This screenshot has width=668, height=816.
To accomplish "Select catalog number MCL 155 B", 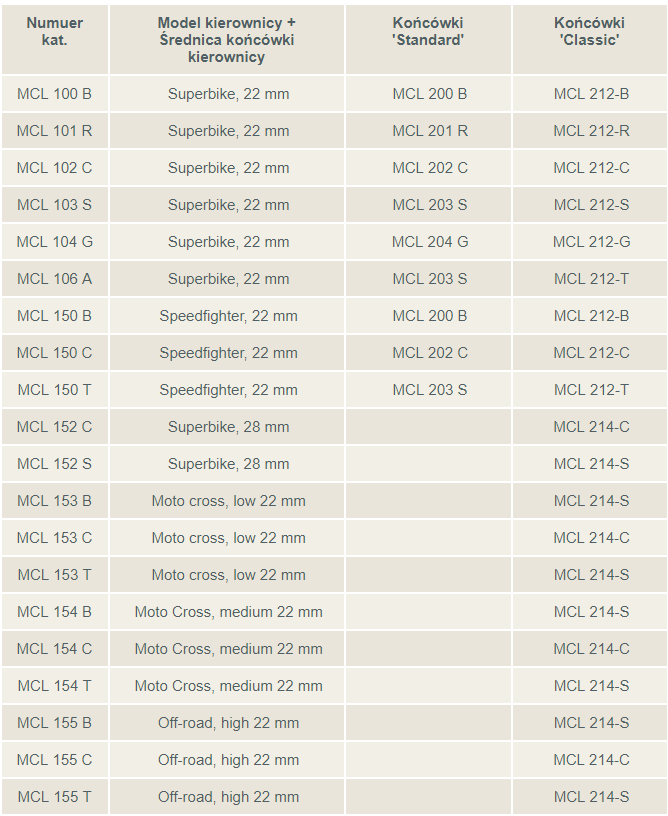I will (x=55, y=723).
